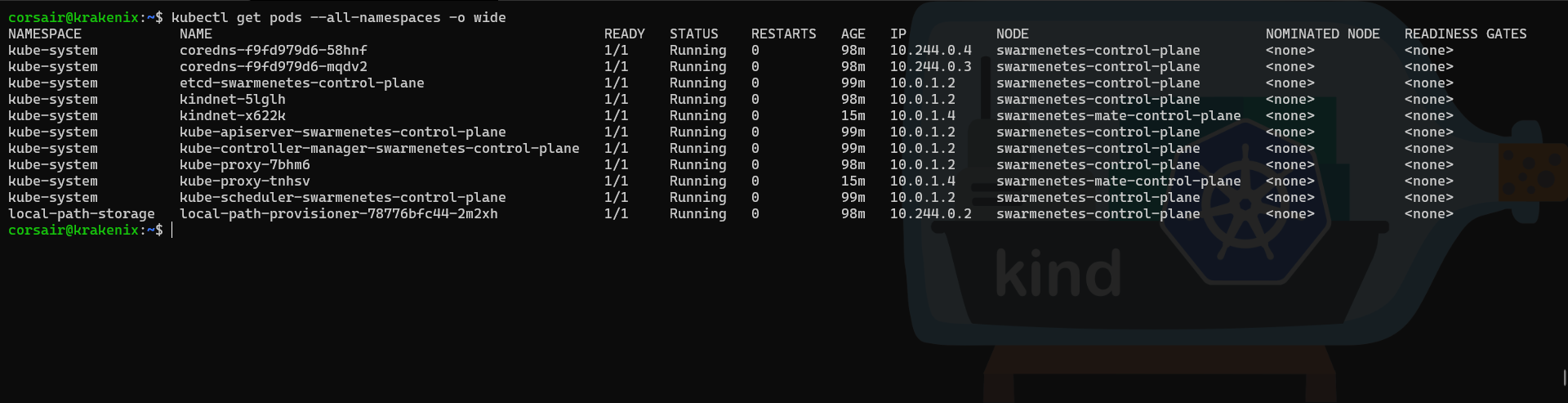Click the NOMINATED NODE column header
This screenshot has width=1568, height=403.
point(1322,34)
